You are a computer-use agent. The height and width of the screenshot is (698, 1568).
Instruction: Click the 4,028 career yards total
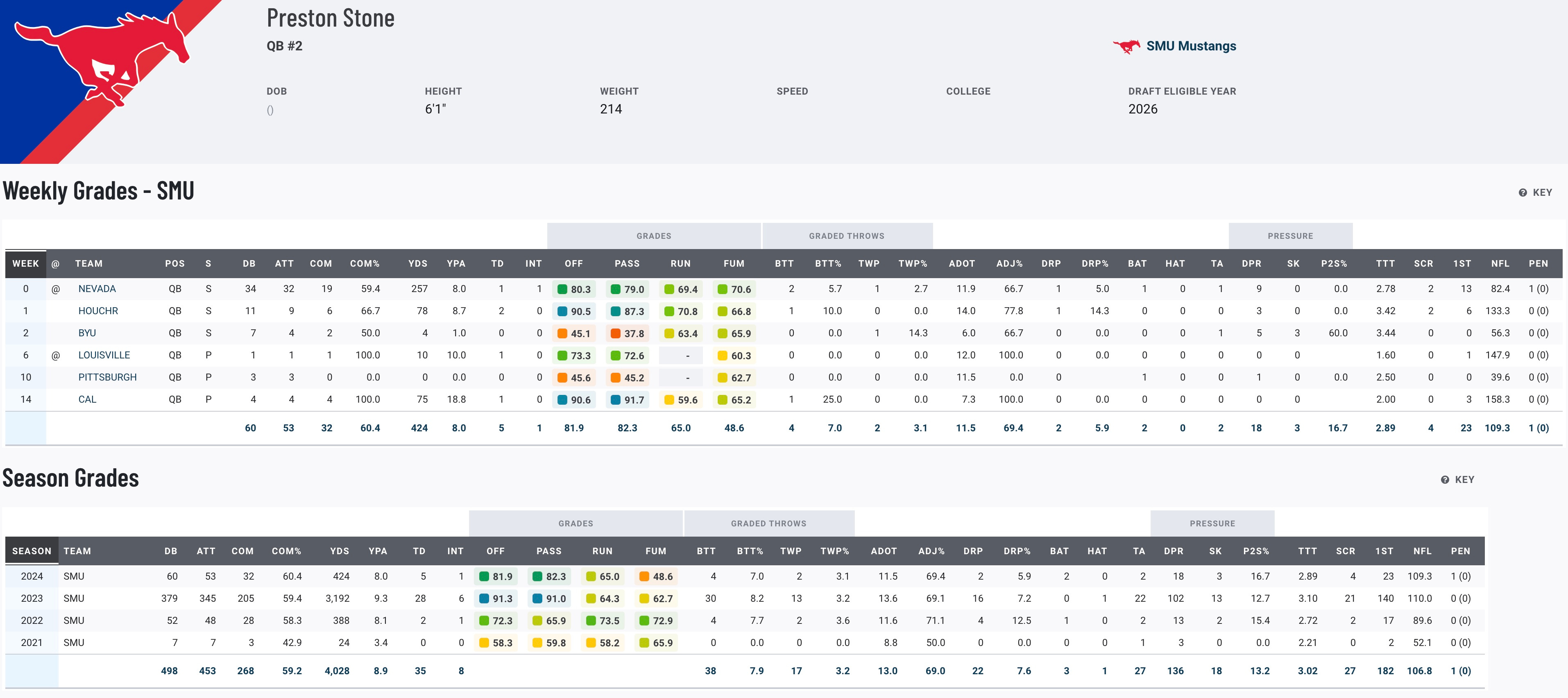point(337,671)
